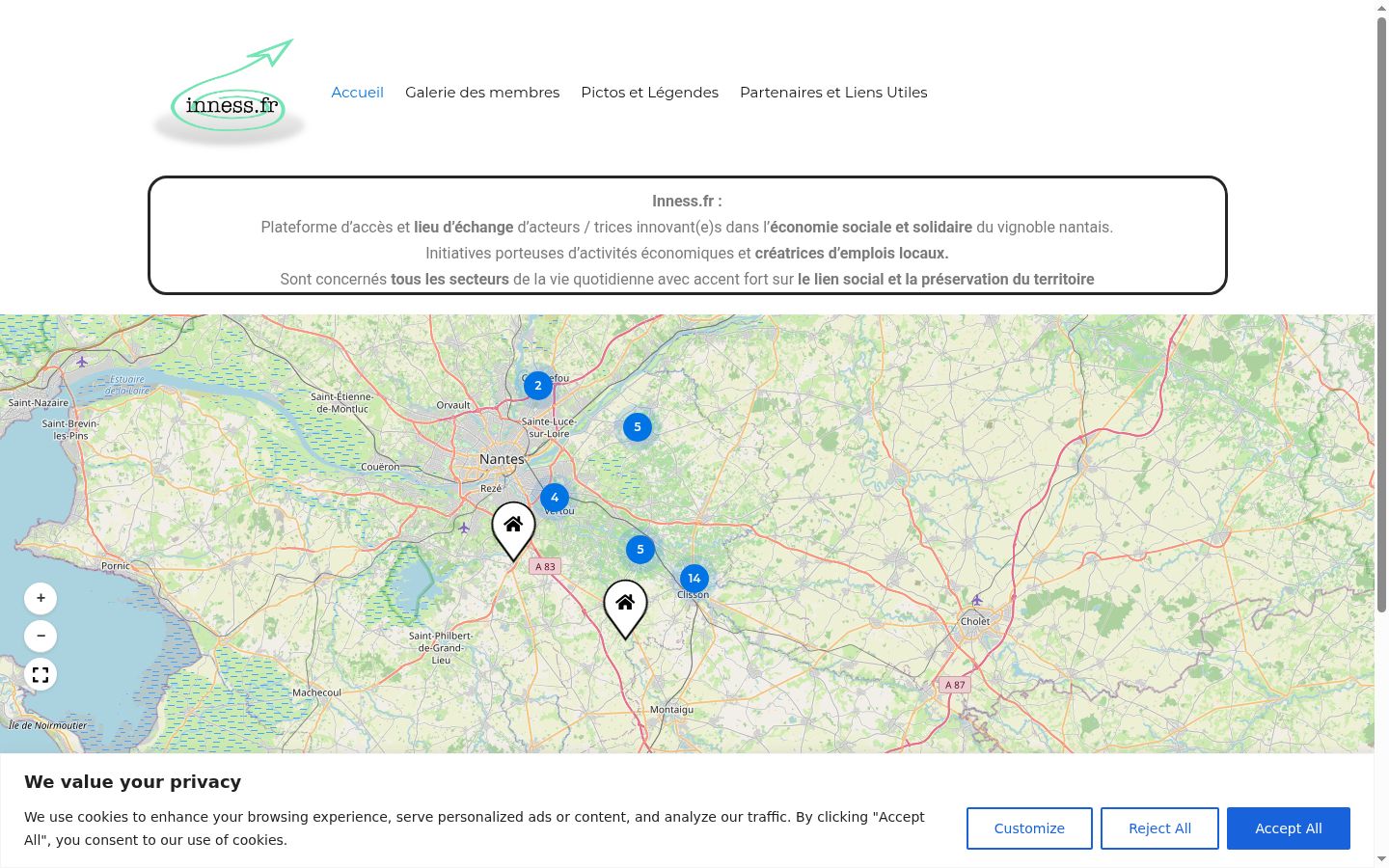
Task: Open Galerie des membres
Action: (x=482, y=93)
